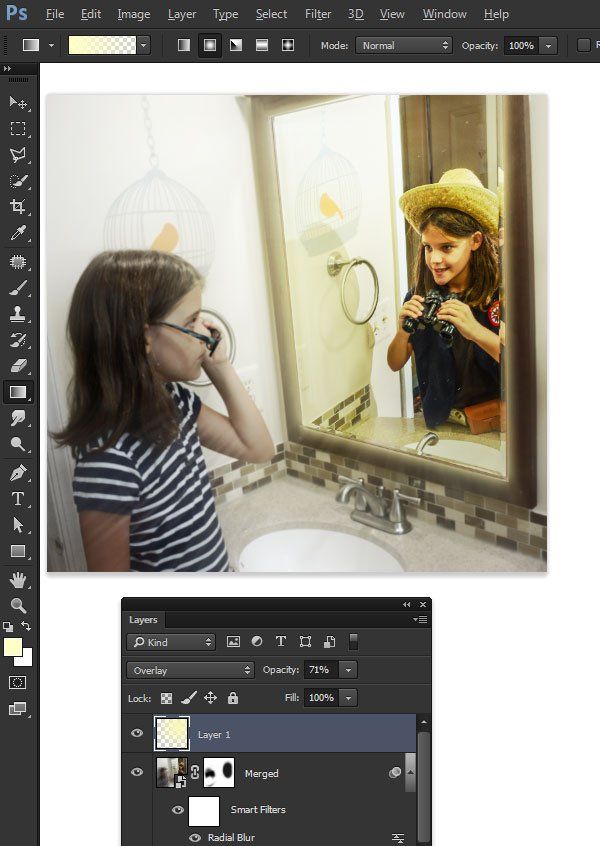The width and height of the screenshot is (600, 846).
Task: Select the Horizontal Type tool
Action: click(18, 499)
